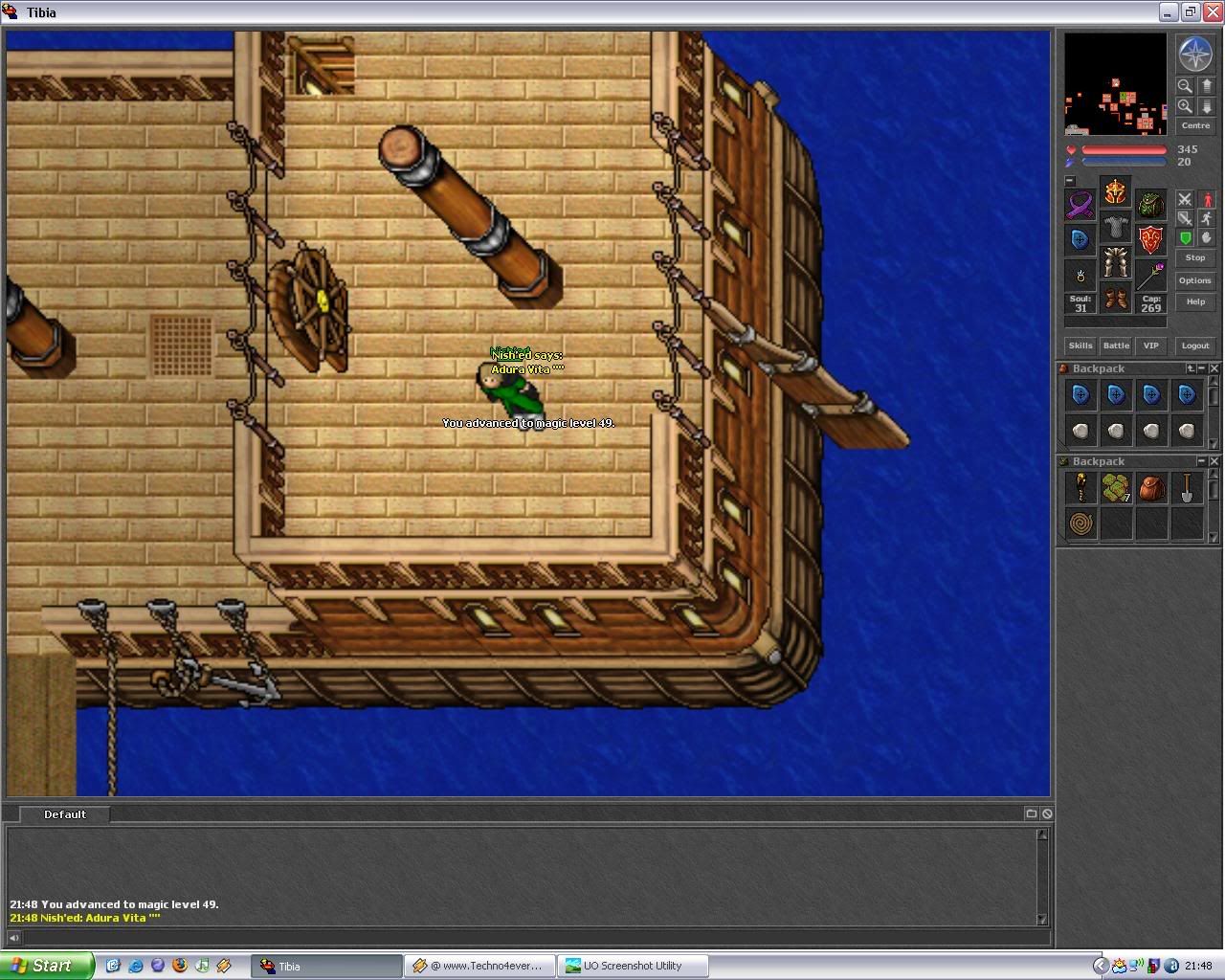Open the Options dialog
This screenshot has width=1225, height=980.
coord(1195,280)
